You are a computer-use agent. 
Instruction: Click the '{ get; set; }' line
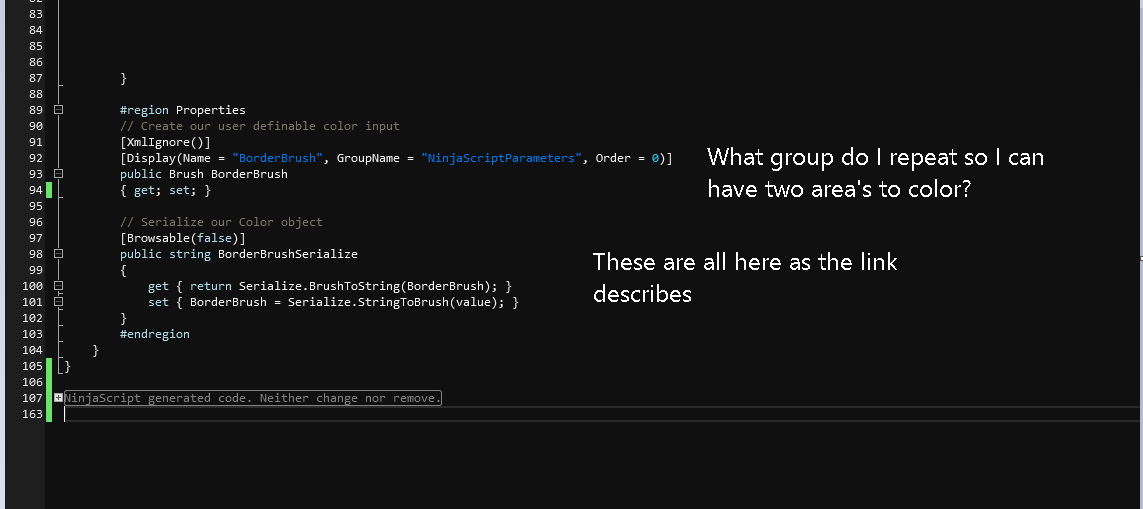click(x=165, y=190)
